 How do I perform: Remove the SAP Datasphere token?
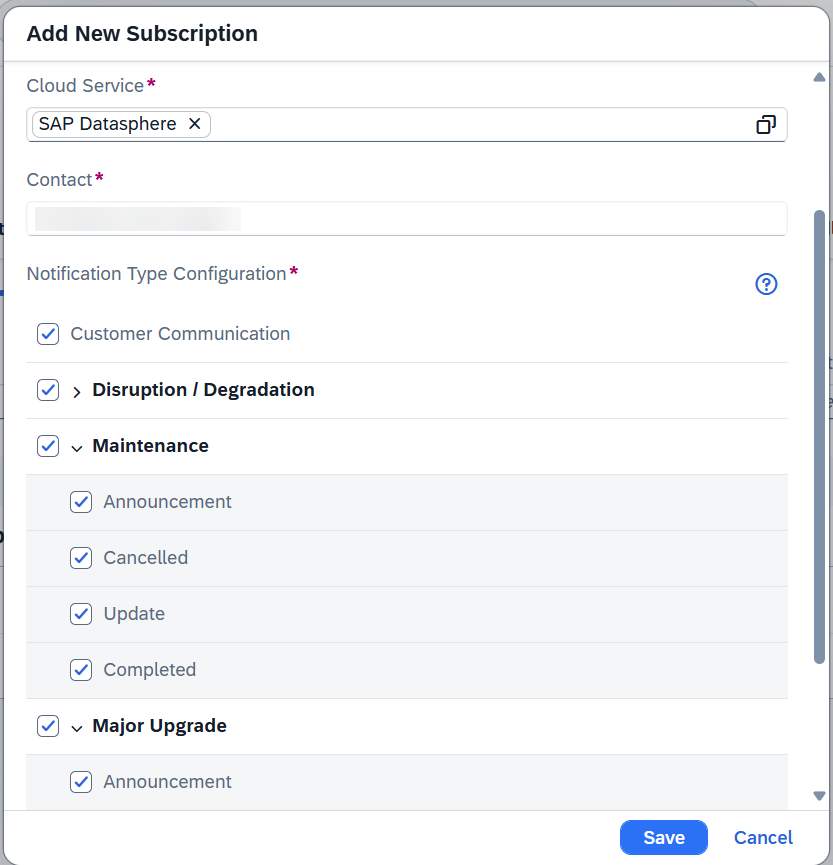point(194,124)
